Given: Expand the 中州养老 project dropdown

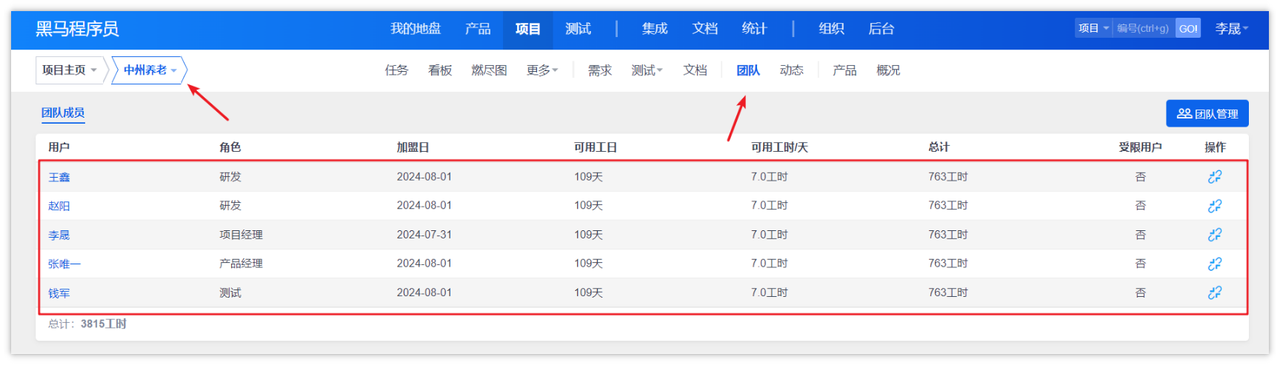Looking at the screenshot, I should click(150, 71).
